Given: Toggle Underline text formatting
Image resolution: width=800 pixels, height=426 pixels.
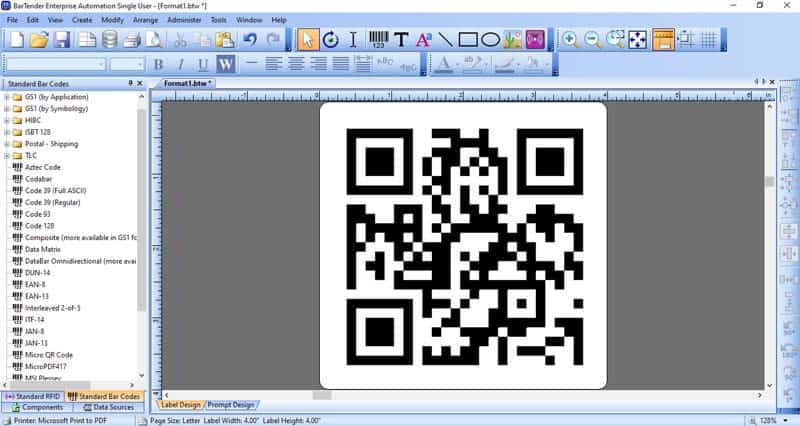Looking at the screenshot, I should tap(202, 65).
